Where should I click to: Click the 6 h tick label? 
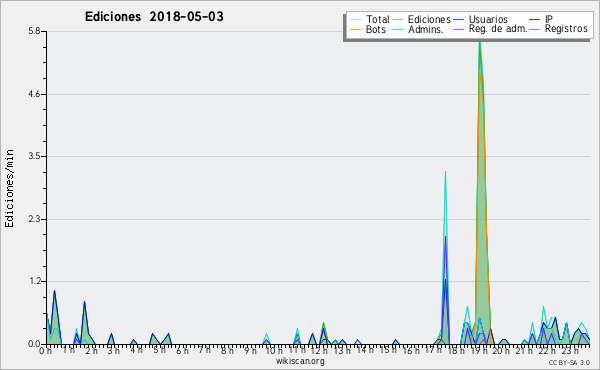tap(183, 351)
